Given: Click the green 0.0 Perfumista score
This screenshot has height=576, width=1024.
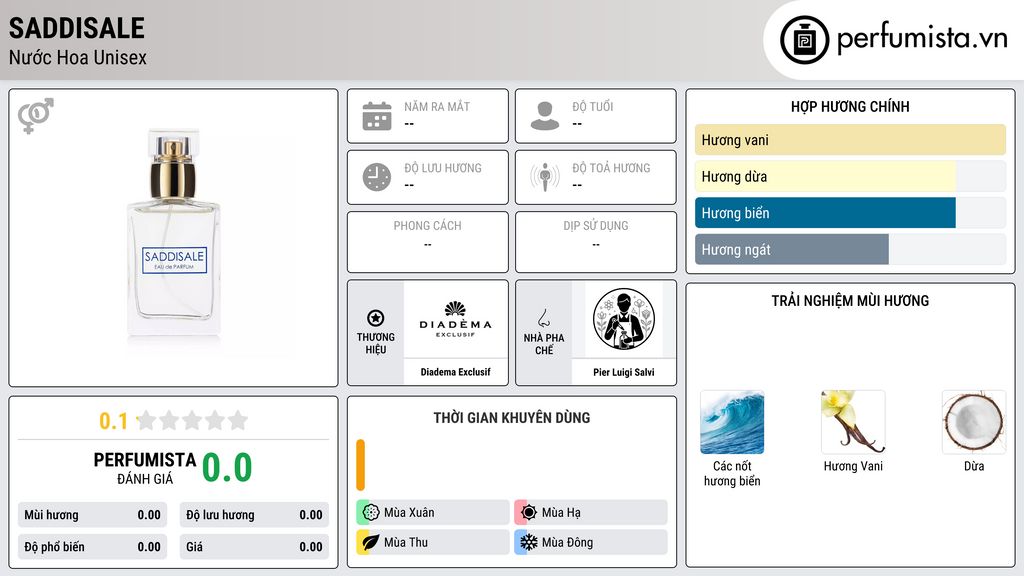Looking at the screenshot, I should (227, 468).
